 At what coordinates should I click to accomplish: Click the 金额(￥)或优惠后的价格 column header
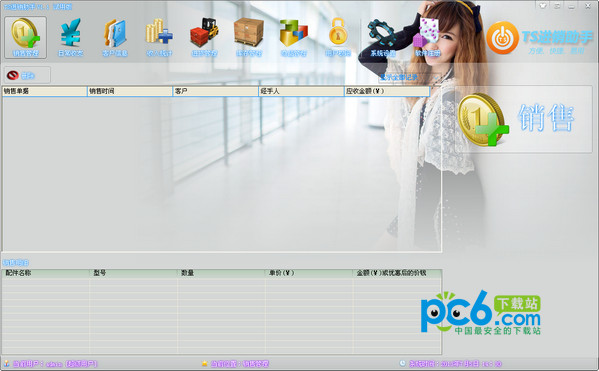397,273
